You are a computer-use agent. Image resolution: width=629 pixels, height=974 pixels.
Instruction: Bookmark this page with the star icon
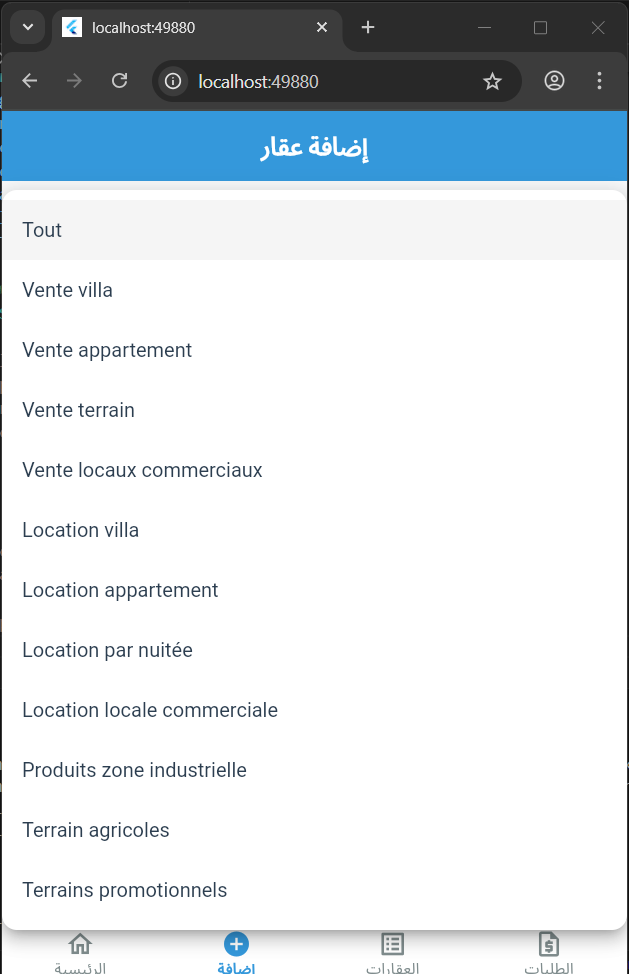pos(492,81)
